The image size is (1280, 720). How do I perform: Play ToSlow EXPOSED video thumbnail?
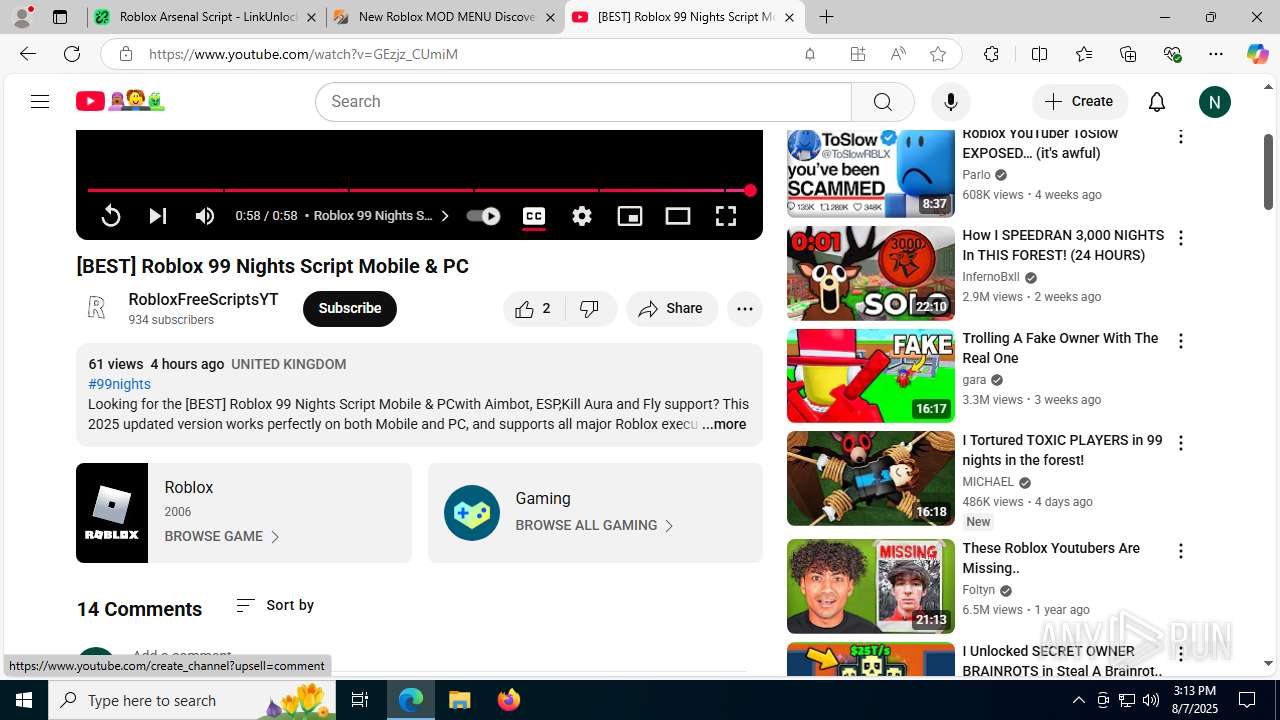click(x=871, y=173)
